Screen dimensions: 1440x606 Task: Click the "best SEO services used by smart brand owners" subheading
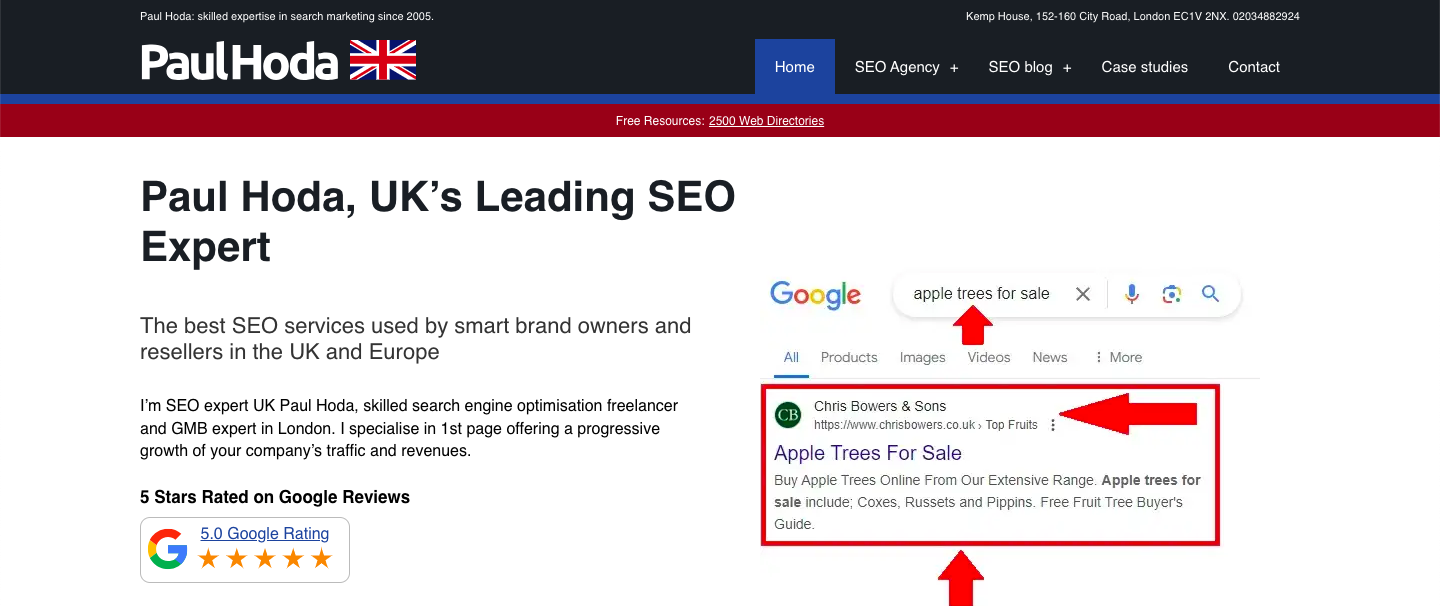pos(415,339)
